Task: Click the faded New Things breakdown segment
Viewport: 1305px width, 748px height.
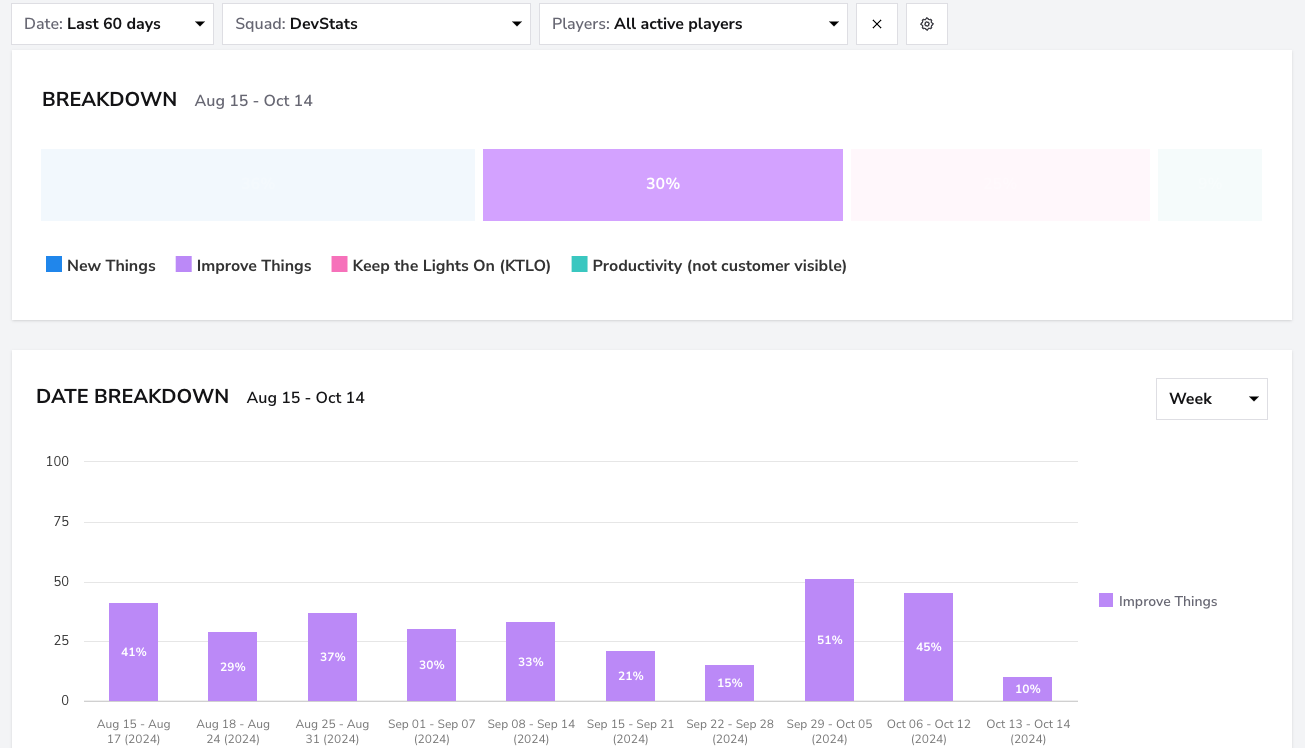Action: point(258,185)
